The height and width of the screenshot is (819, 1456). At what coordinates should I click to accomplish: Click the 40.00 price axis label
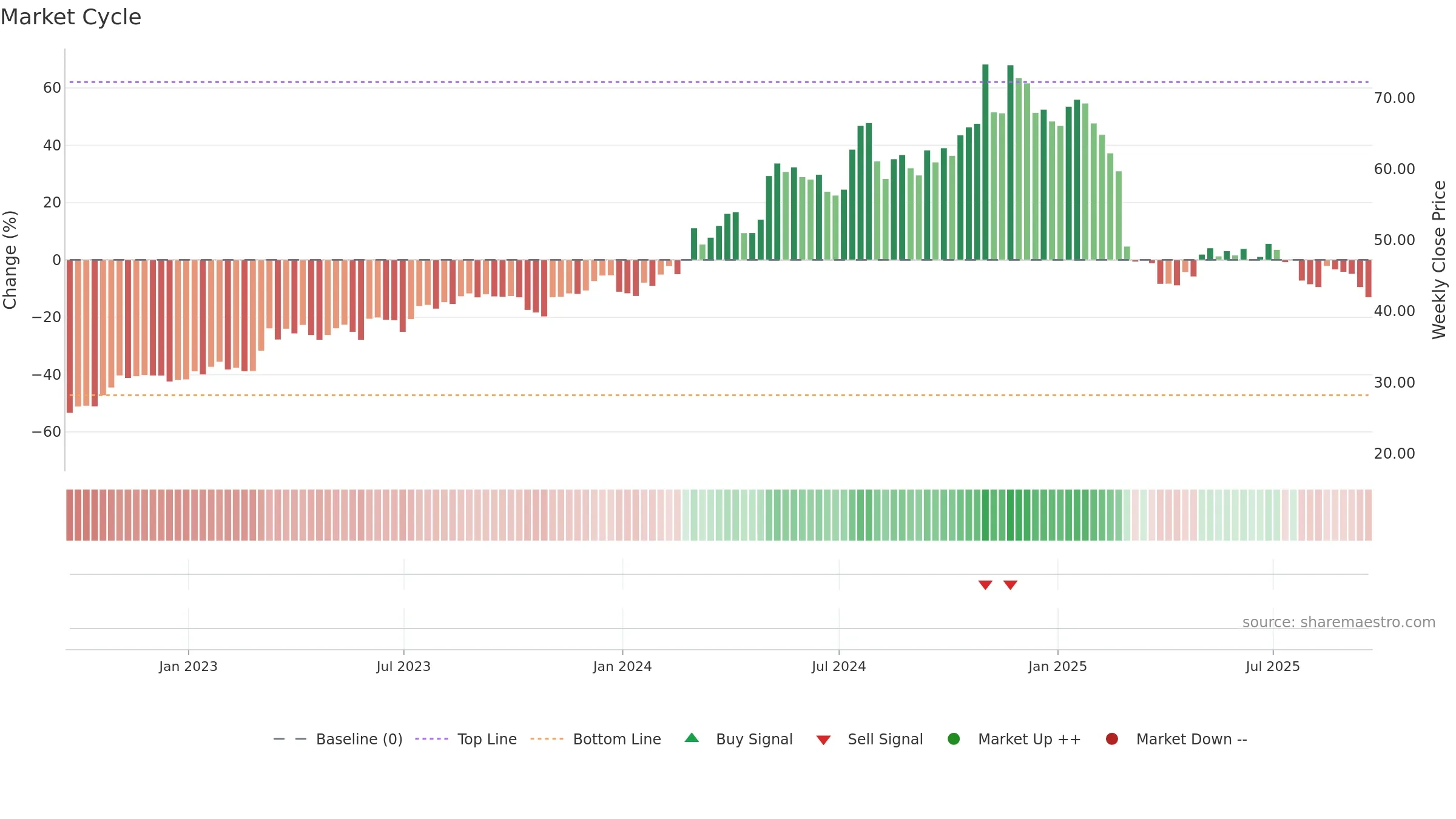pos(1394,311)
